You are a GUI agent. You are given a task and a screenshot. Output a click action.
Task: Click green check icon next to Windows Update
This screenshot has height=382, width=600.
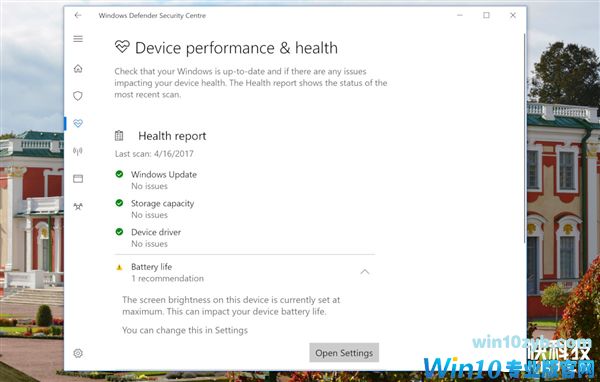(119, 174)
